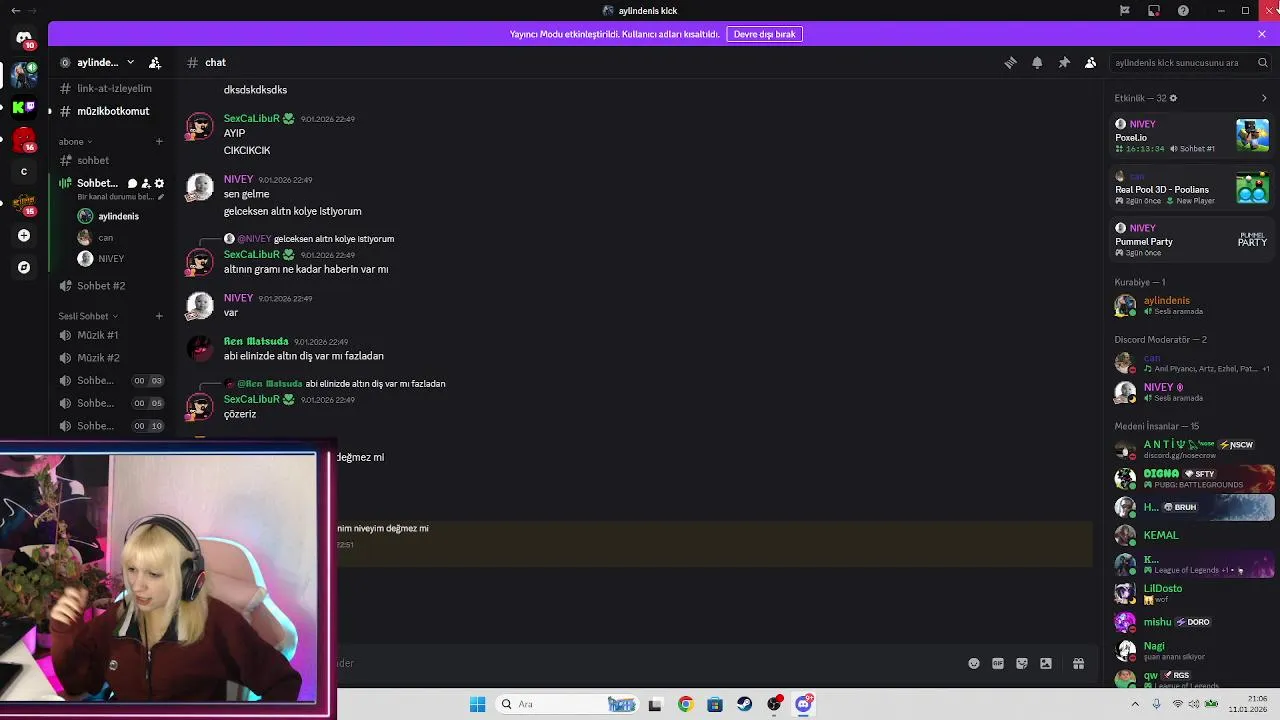1280x720 pixels.
Task: Click the Help question mark icon
Action: coord(1184,10)
